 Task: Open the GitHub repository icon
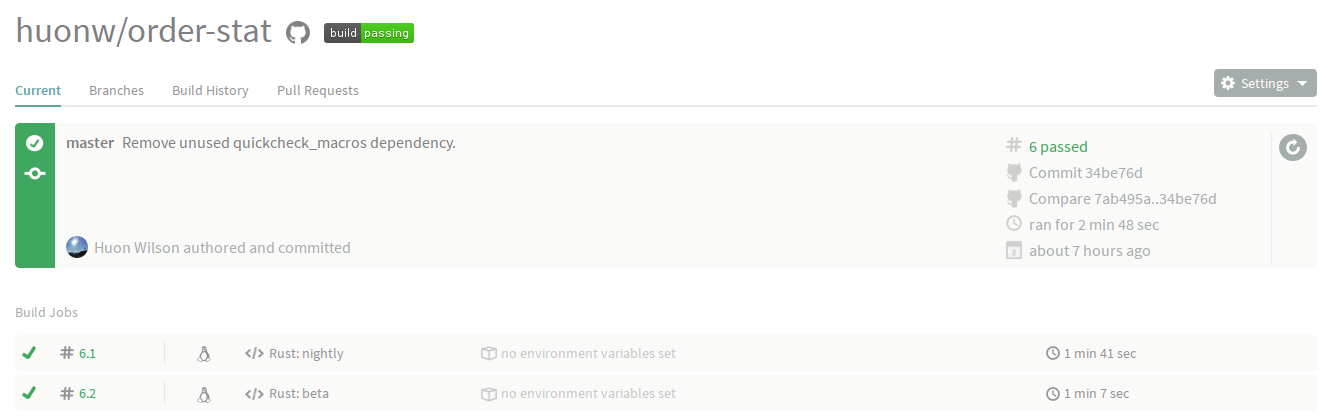298,33
